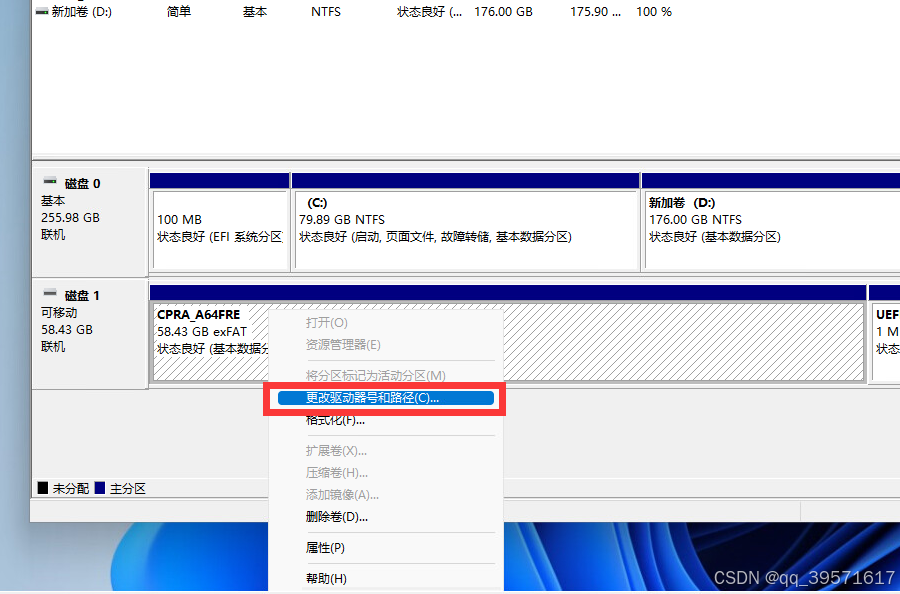Viewport: 900px width, 594px height.
Task: Click the 基本 type cell in volume list
Action: [255, 11]
